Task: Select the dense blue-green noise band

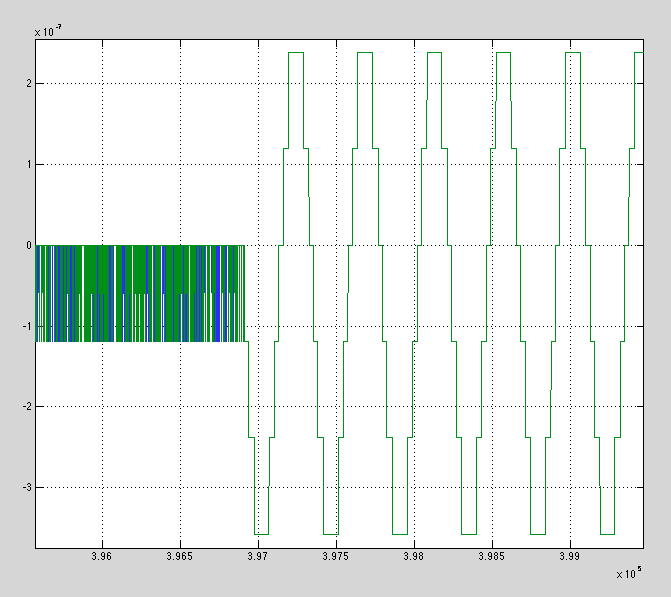Action: pyautogui.click(x=140, y=293)
